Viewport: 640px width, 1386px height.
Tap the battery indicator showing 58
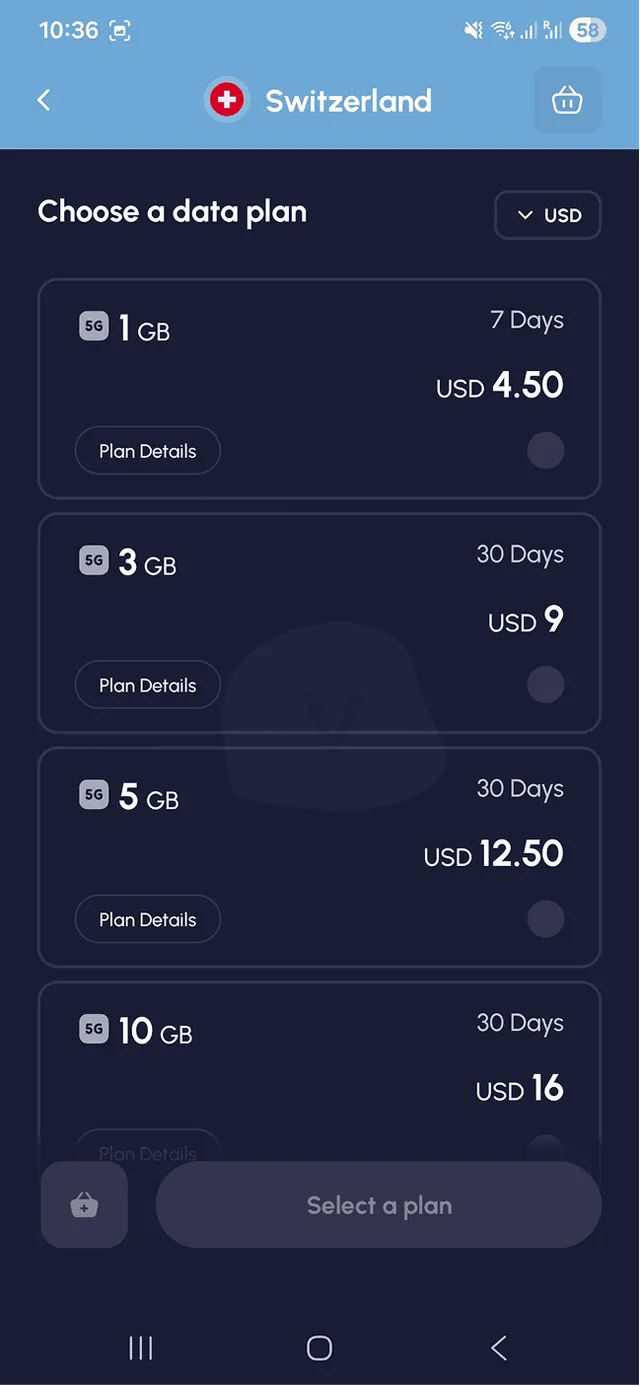click(588, 30)
